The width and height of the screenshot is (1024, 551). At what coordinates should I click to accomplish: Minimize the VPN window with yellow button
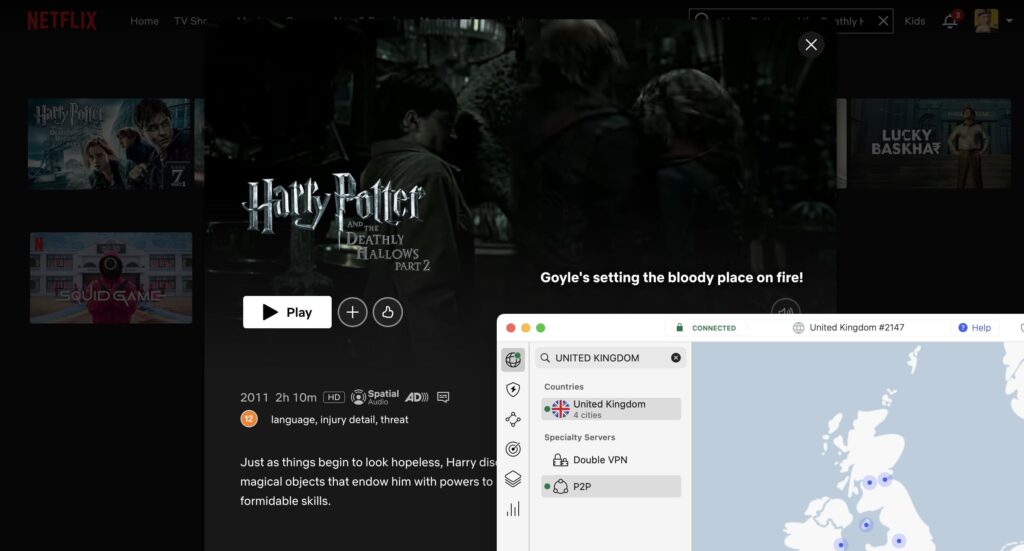click(x=526, y=328)
